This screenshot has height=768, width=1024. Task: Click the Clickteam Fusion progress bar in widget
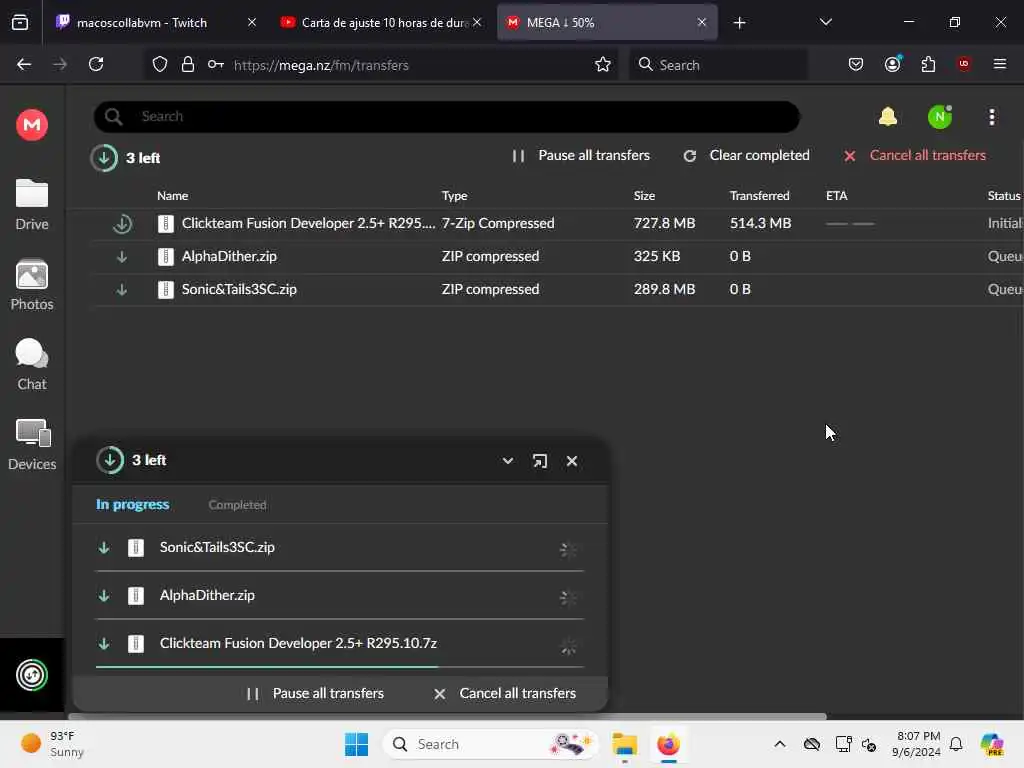(340, 667)
